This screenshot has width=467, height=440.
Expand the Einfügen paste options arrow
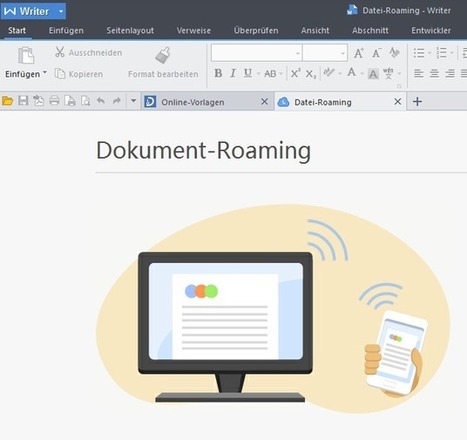(x=45, y=73)
